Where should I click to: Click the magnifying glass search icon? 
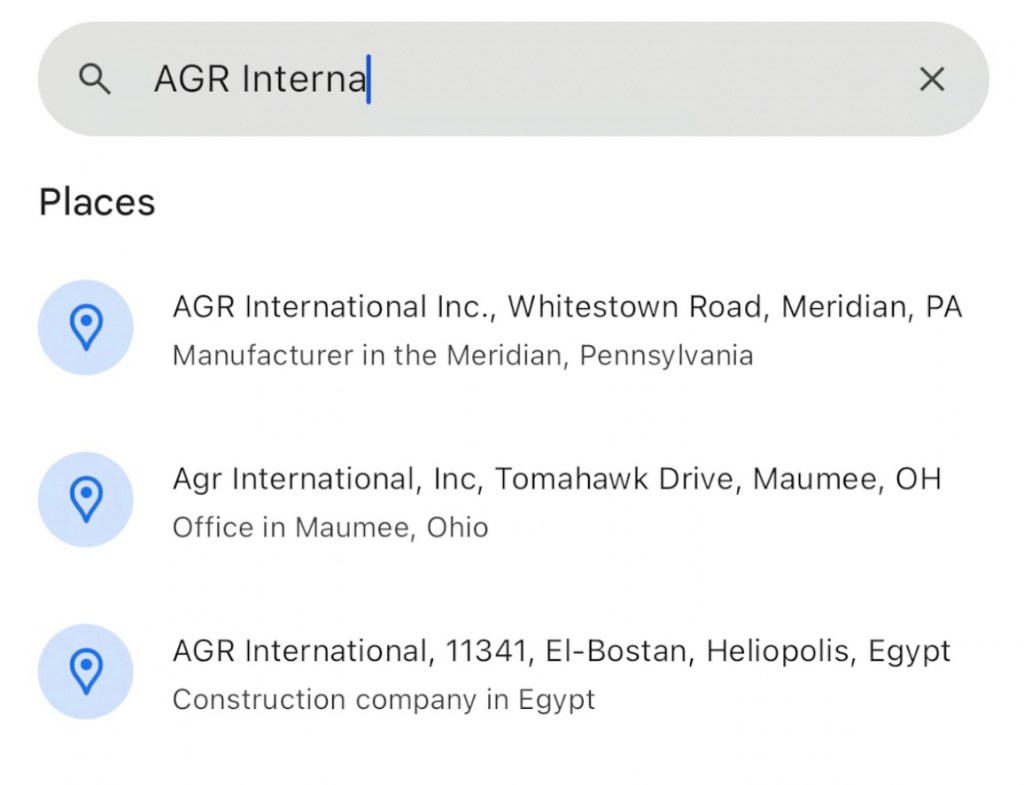coord(95,79)
